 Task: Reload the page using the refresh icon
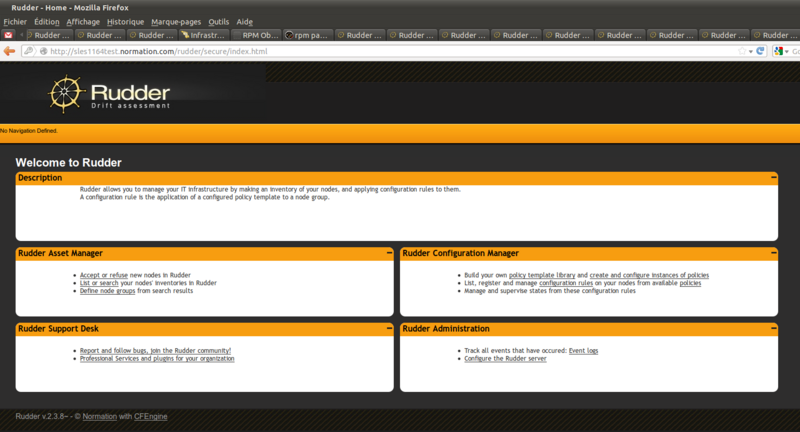760,51
